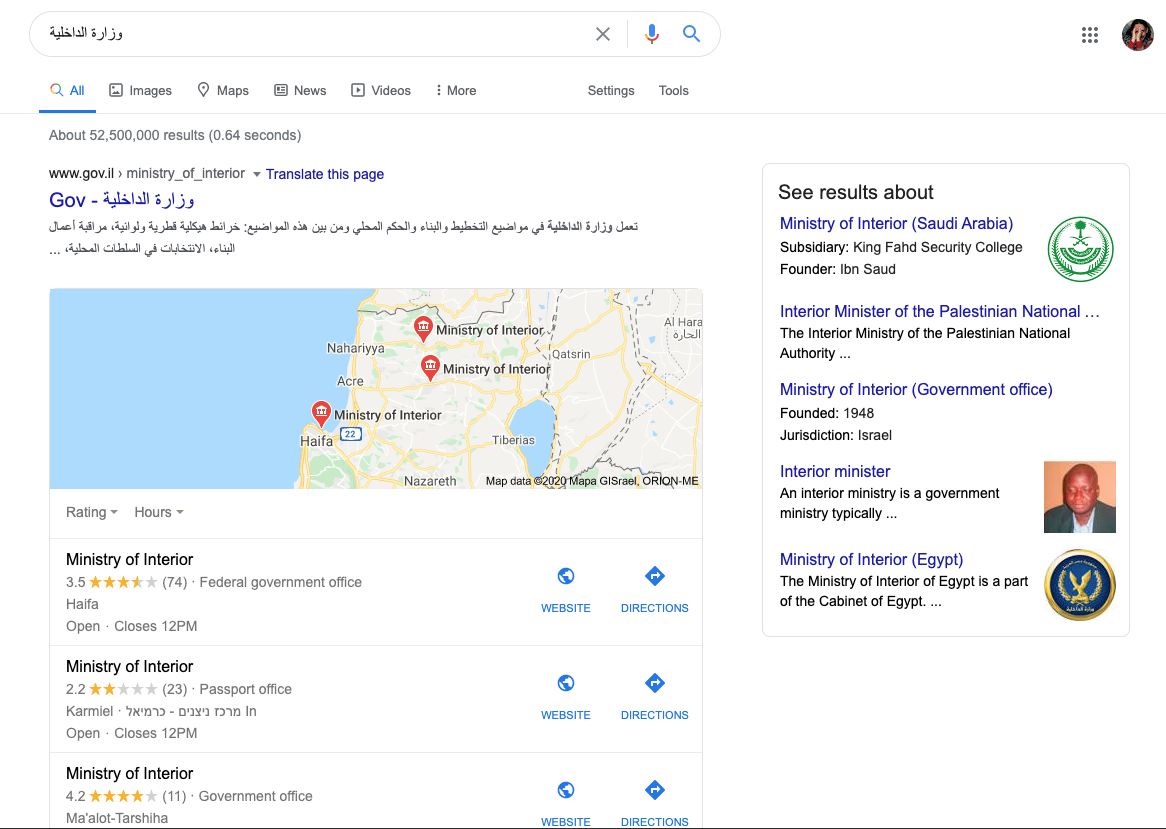
Task: Get directions to the Haifa Ministry of Interior
Action: point(654,589)
